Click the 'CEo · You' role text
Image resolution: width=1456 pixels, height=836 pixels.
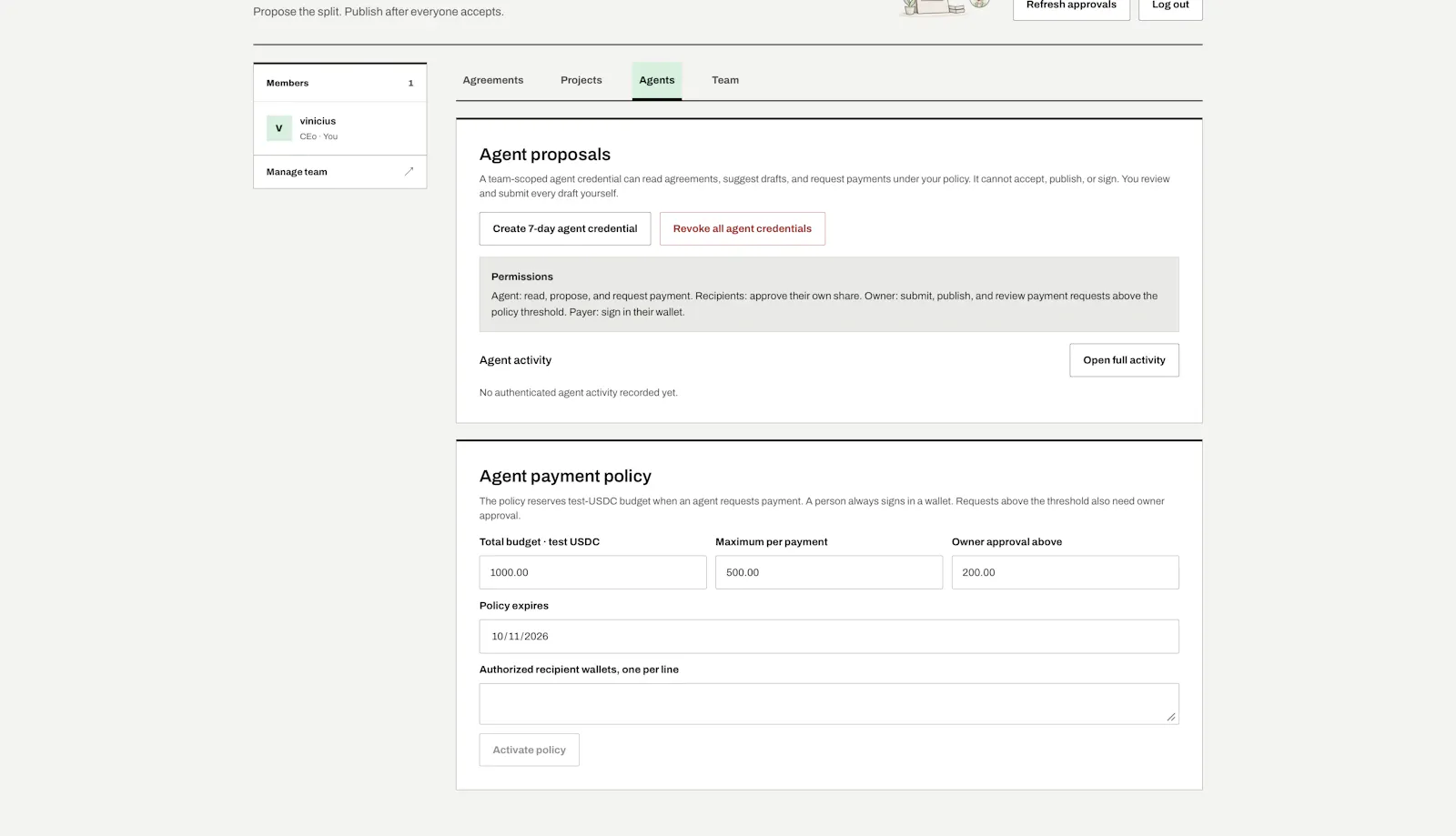318,136
